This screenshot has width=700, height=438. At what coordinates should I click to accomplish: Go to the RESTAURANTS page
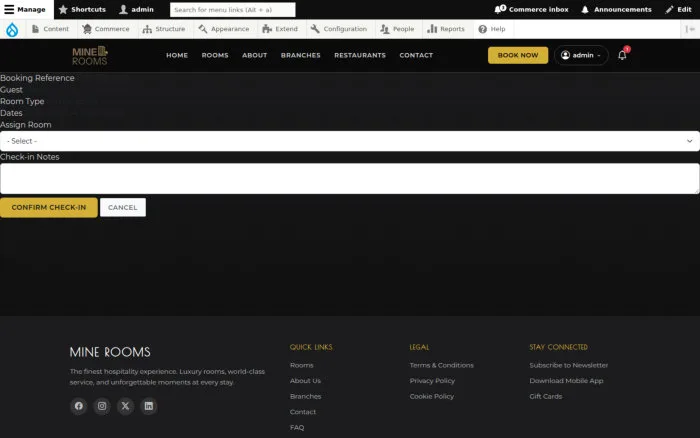[360, 55]
